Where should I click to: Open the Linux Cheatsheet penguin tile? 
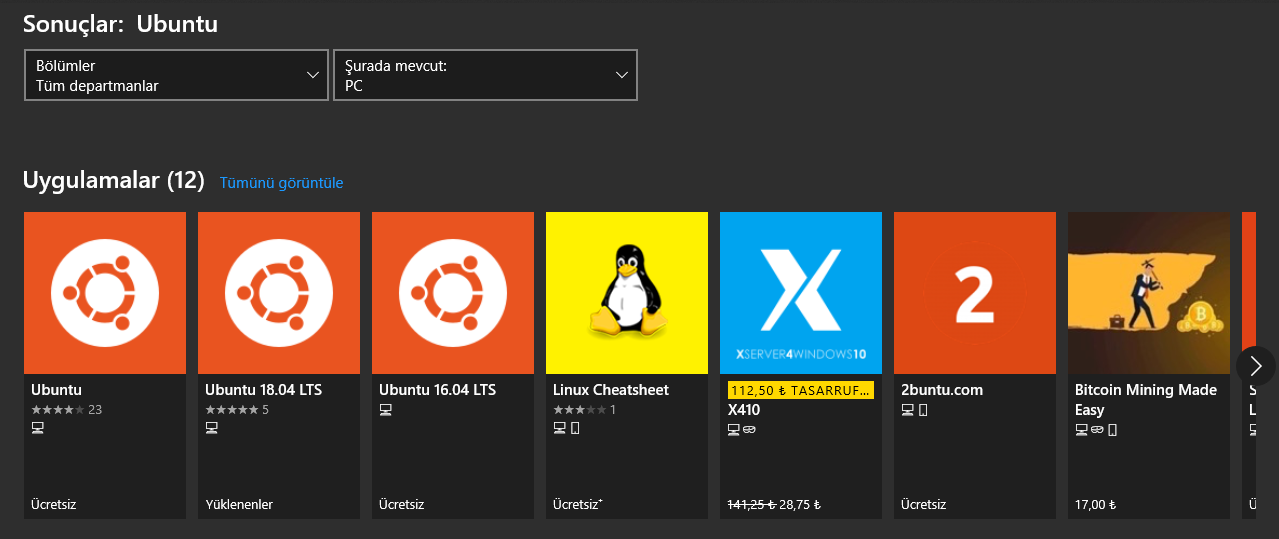627,293
